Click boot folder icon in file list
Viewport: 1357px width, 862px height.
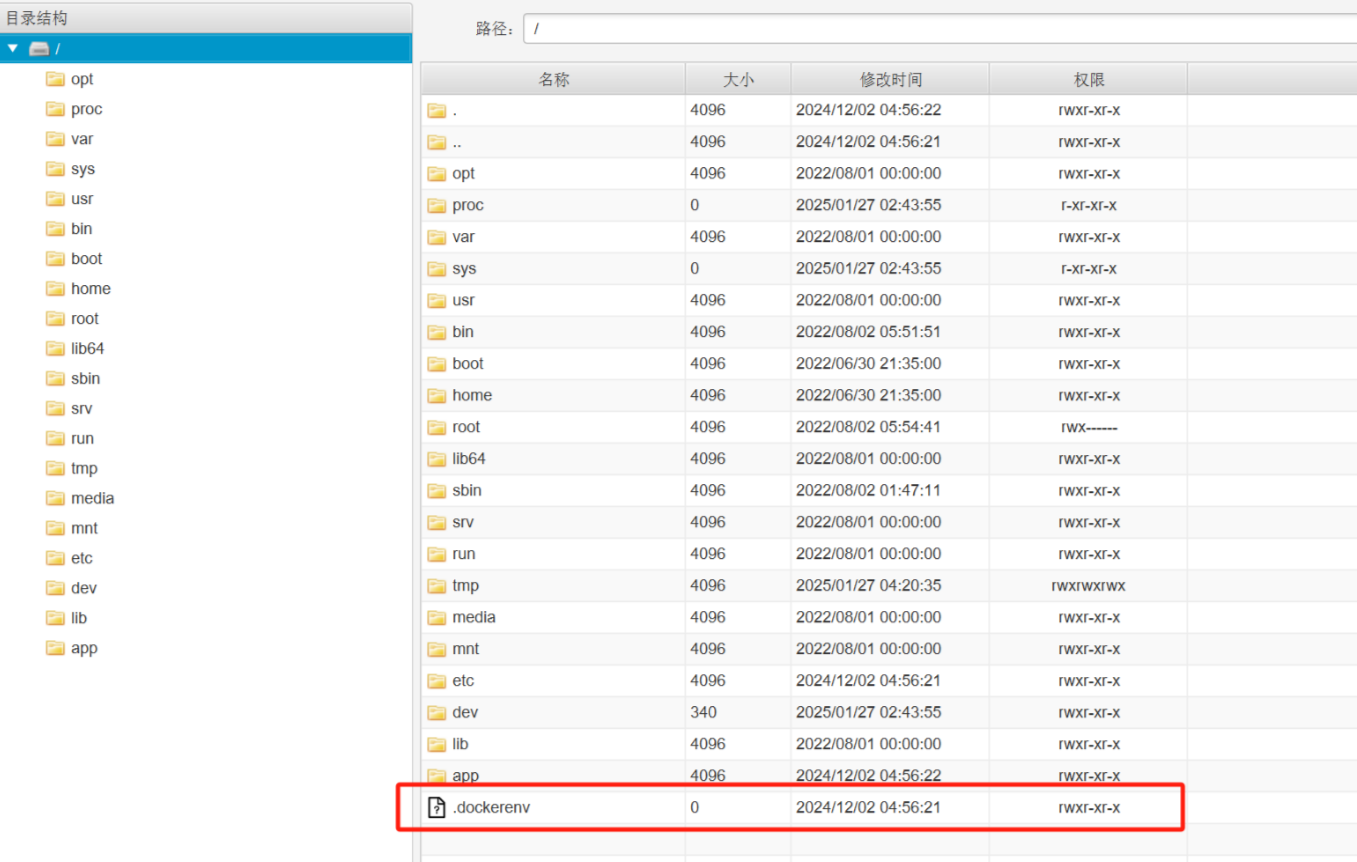pyautogui.click(x=436, y=363)
